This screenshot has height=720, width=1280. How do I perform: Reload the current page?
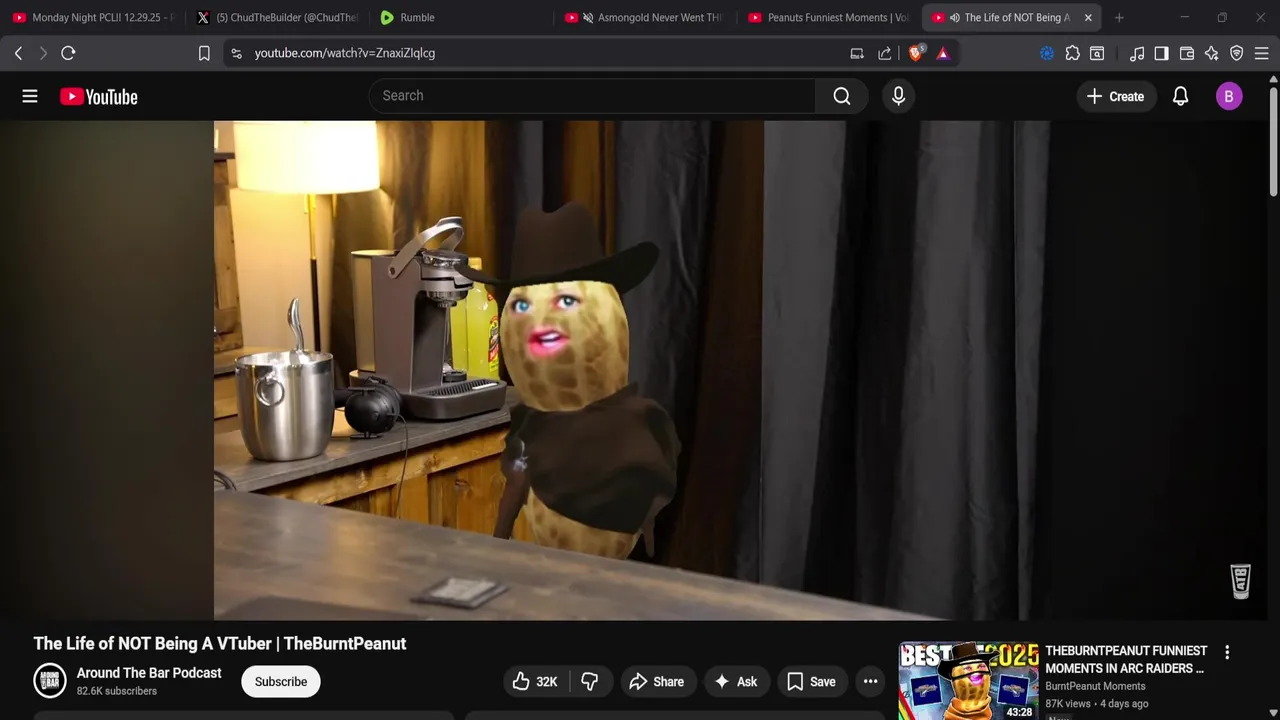(68, 53)
